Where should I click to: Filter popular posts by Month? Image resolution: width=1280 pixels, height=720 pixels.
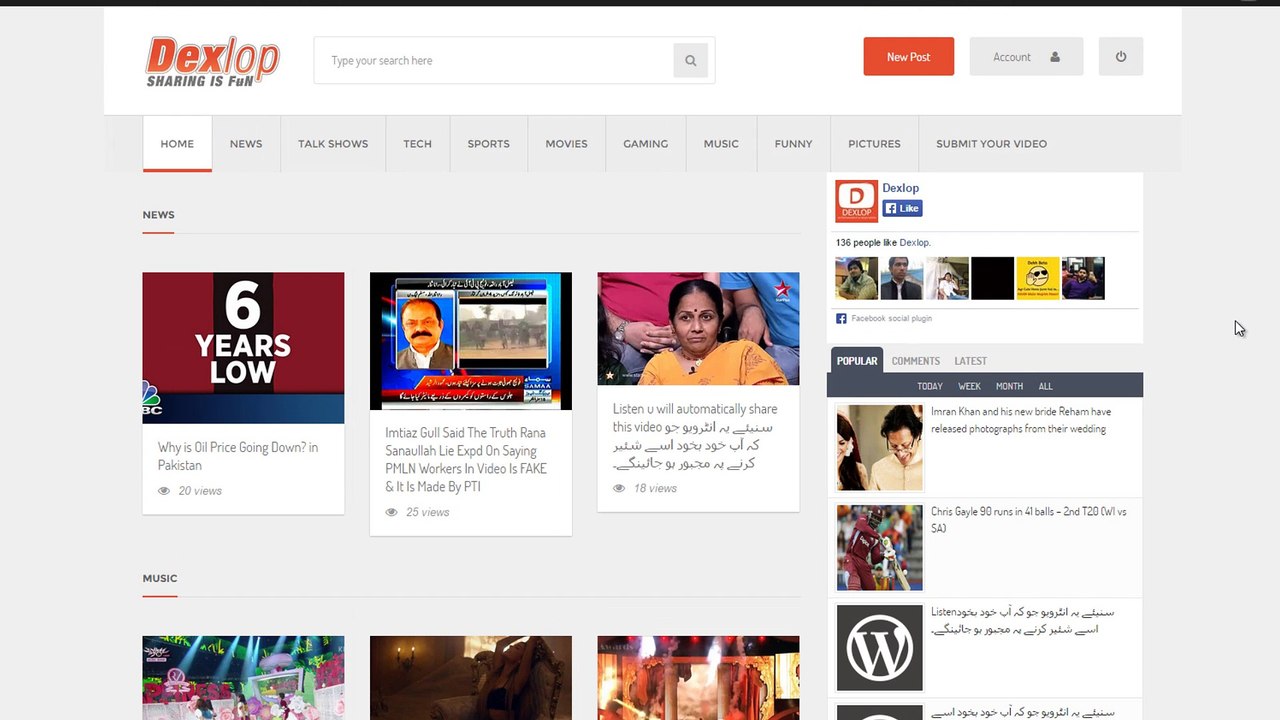pyautogui.click(x=1009, y=386)
